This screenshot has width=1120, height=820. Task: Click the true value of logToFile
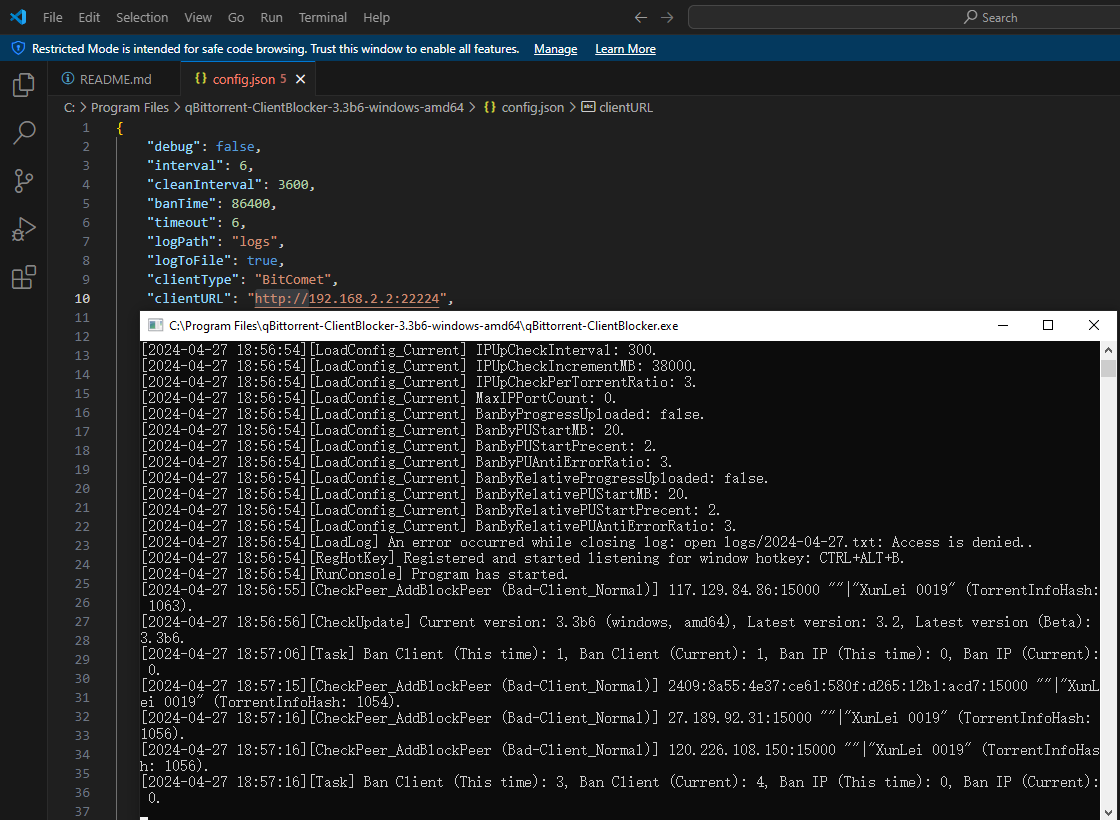[262, 261]
